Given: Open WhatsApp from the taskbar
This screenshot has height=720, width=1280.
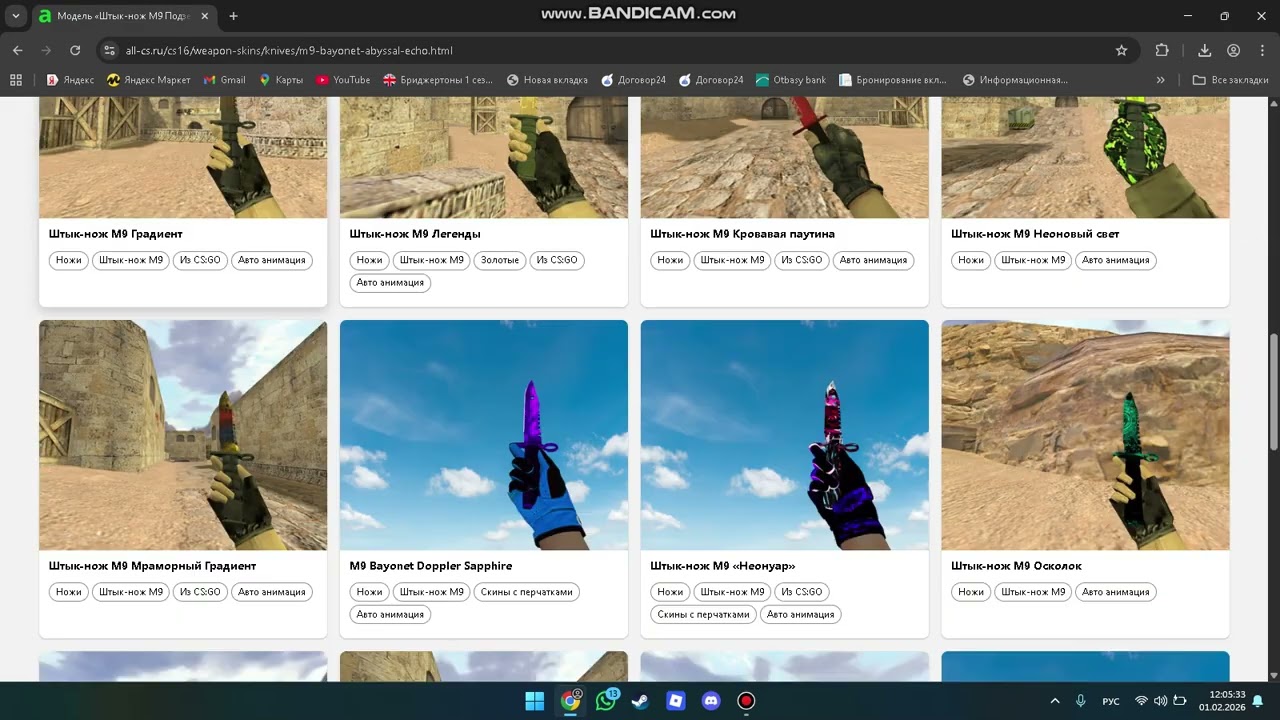Looking at the screenshot, I should tap(606, 701).
